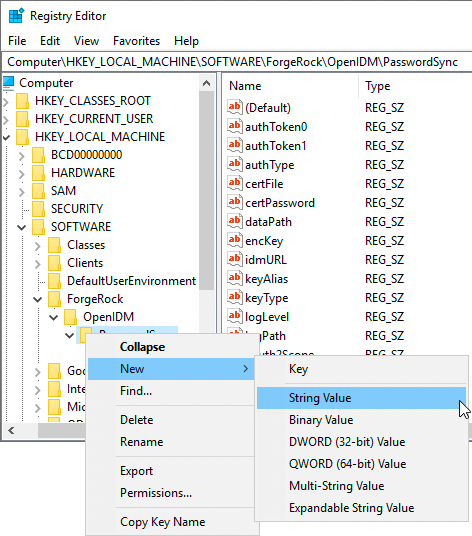Click the string icon beside logLevel
This screenshot has height=536, width=472.
point(235,317)
